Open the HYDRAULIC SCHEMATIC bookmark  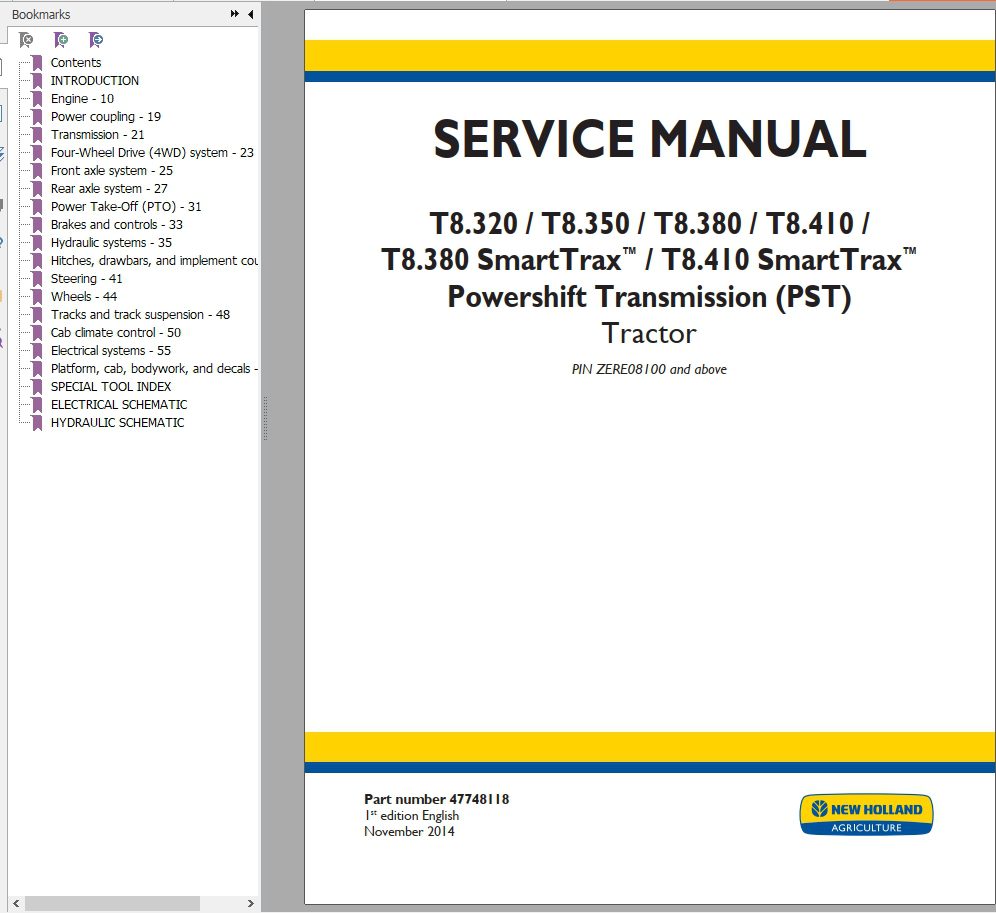pyautogui.click(x=118, y=423)
